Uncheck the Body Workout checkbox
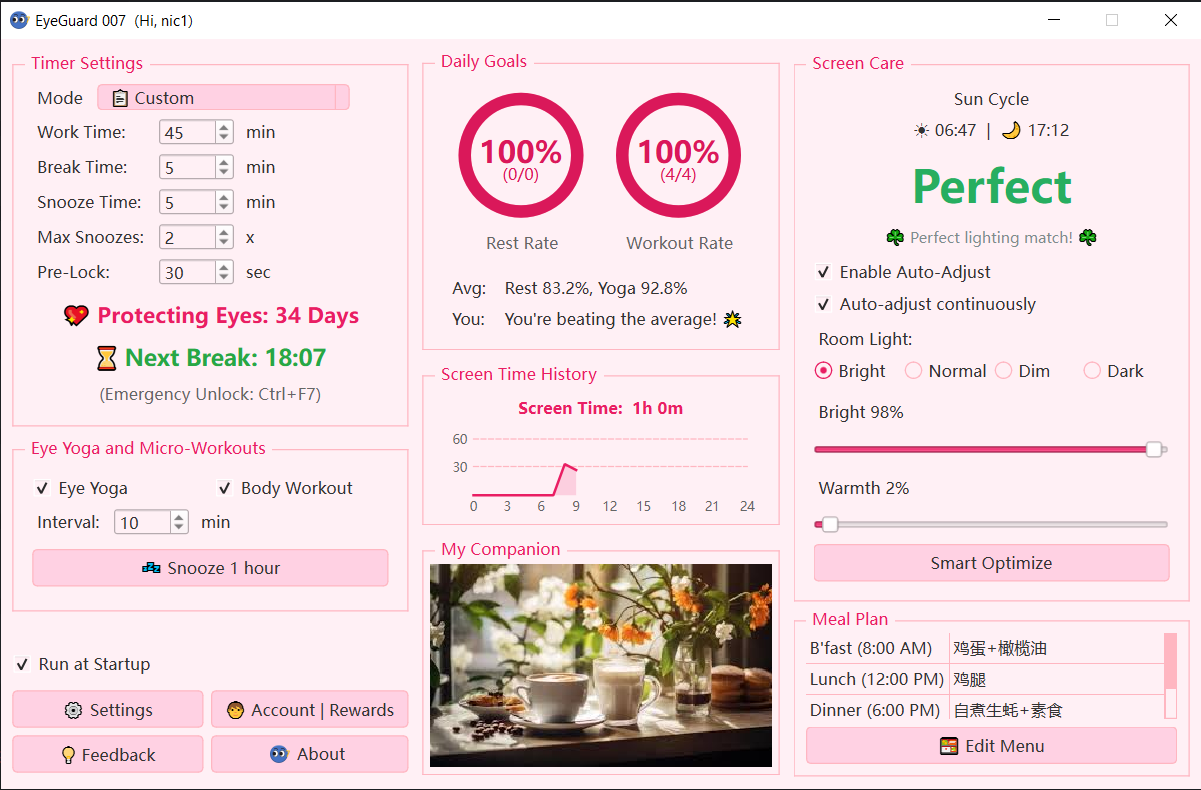The height and width of the screenshot is (790, 1201). coord(225,488)
